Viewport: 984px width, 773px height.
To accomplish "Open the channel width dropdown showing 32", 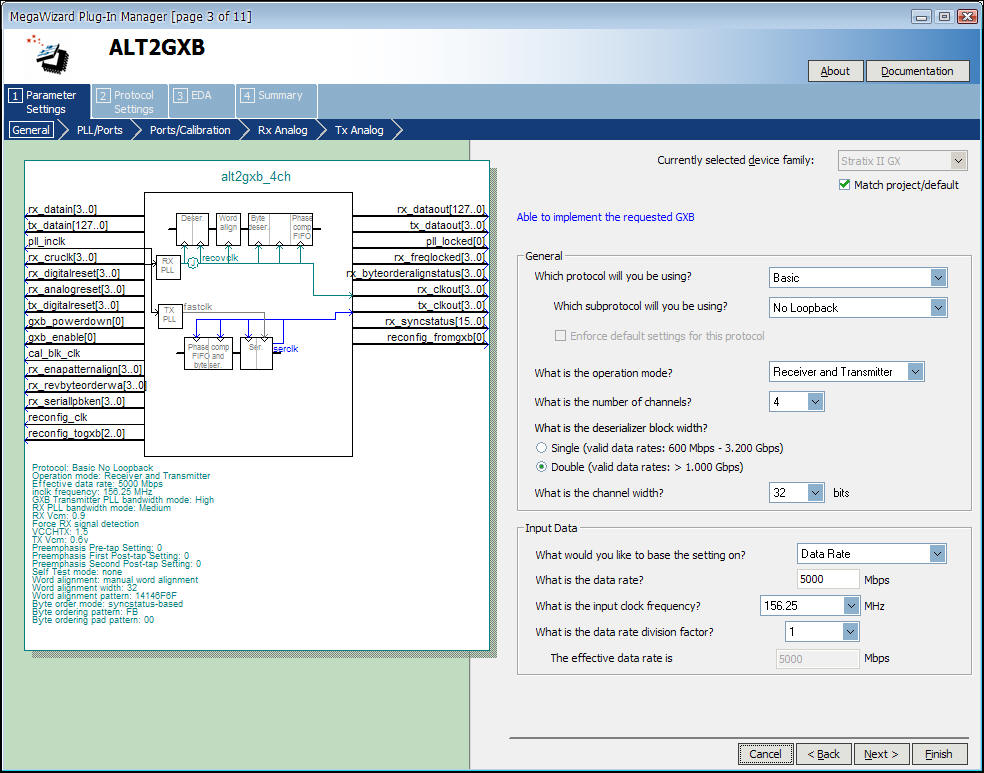I will (796, 493).
